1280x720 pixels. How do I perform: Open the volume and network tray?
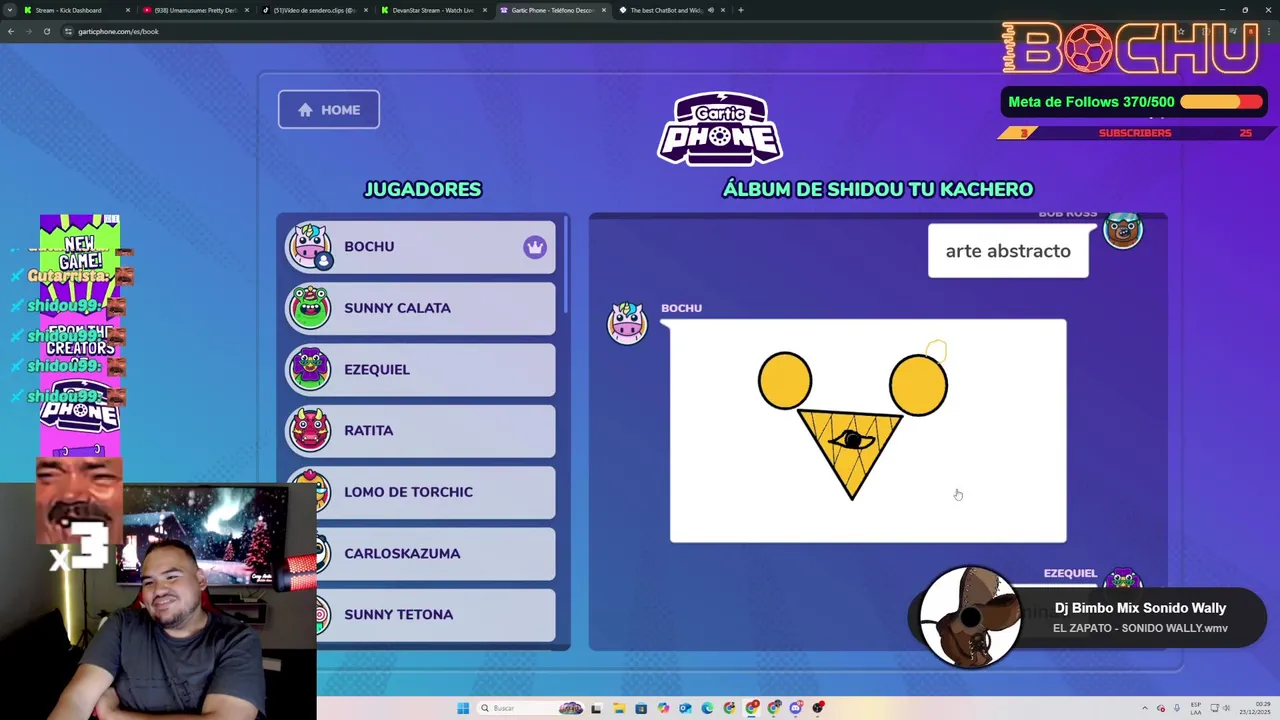tap(1220, 708)
